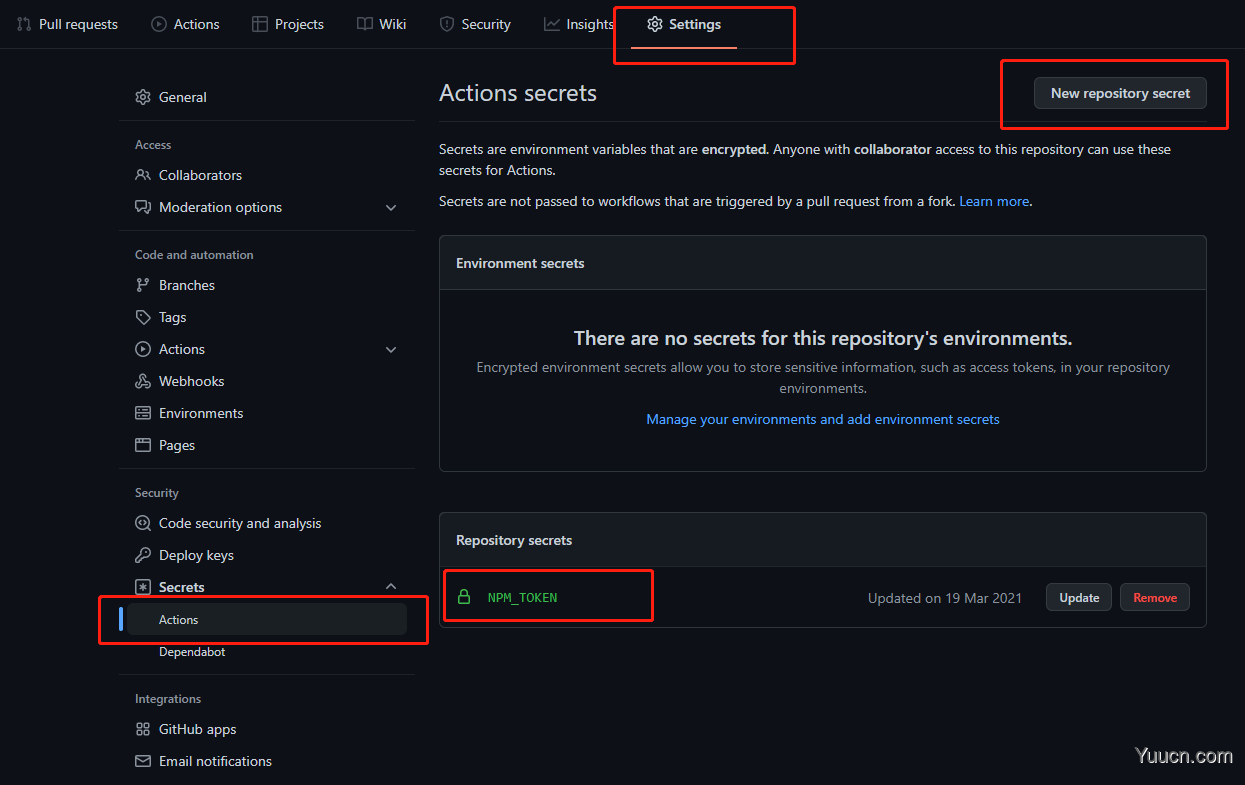Click the Tags label icon
Screen dimensions: 1245x785
(x=143, y=317)
